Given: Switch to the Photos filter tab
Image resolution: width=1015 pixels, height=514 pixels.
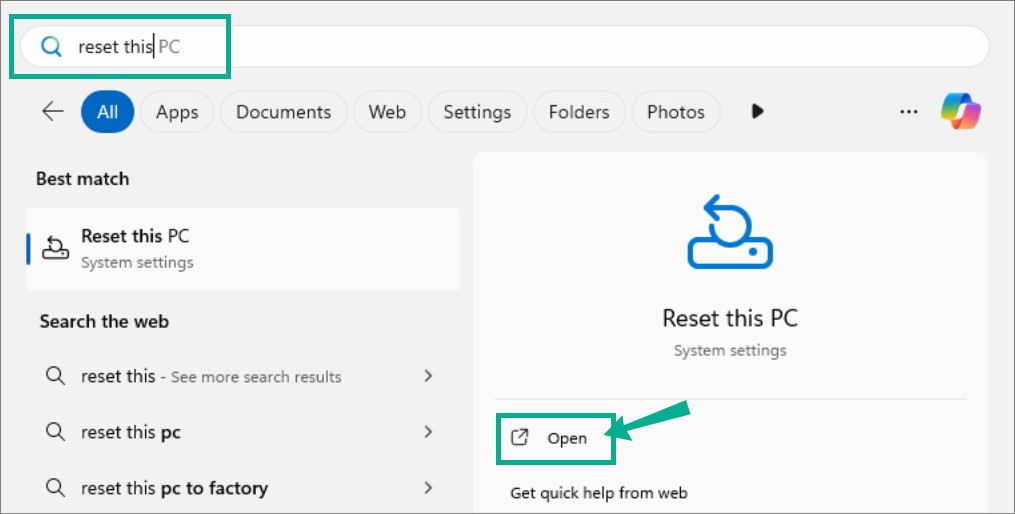Looking at the screenshot, I should point(676,112).
